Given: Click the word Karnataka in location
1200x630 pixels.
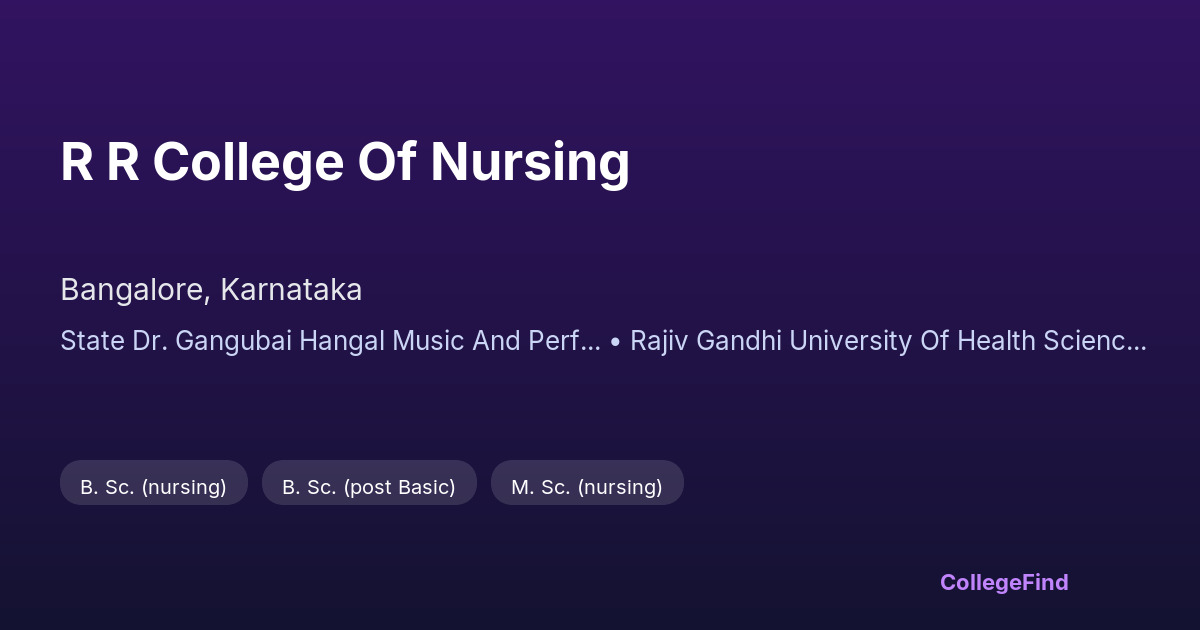Looking at the screenshot, I should (x=291, y=290).
